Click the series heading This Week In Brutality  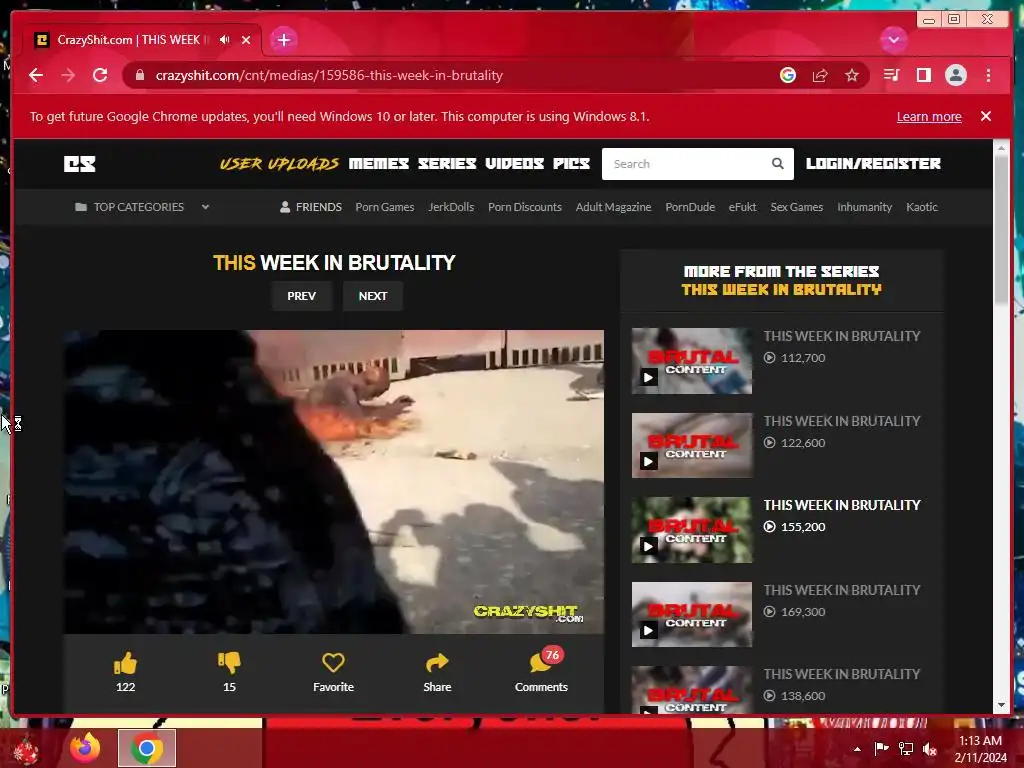[781, 289]
